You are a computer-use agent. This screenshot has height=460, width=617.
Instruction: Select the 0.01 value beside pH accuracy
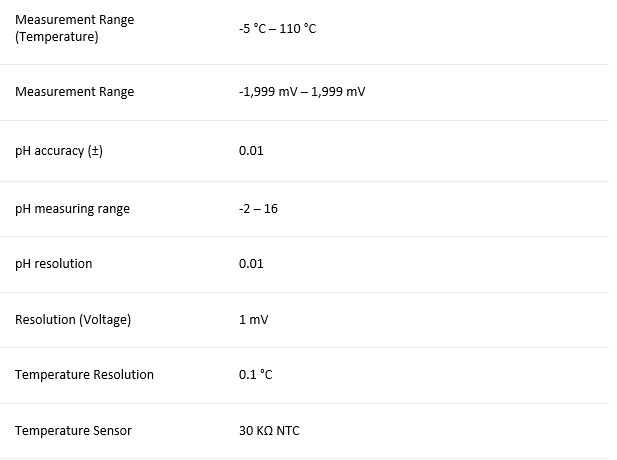pos(251,151)
